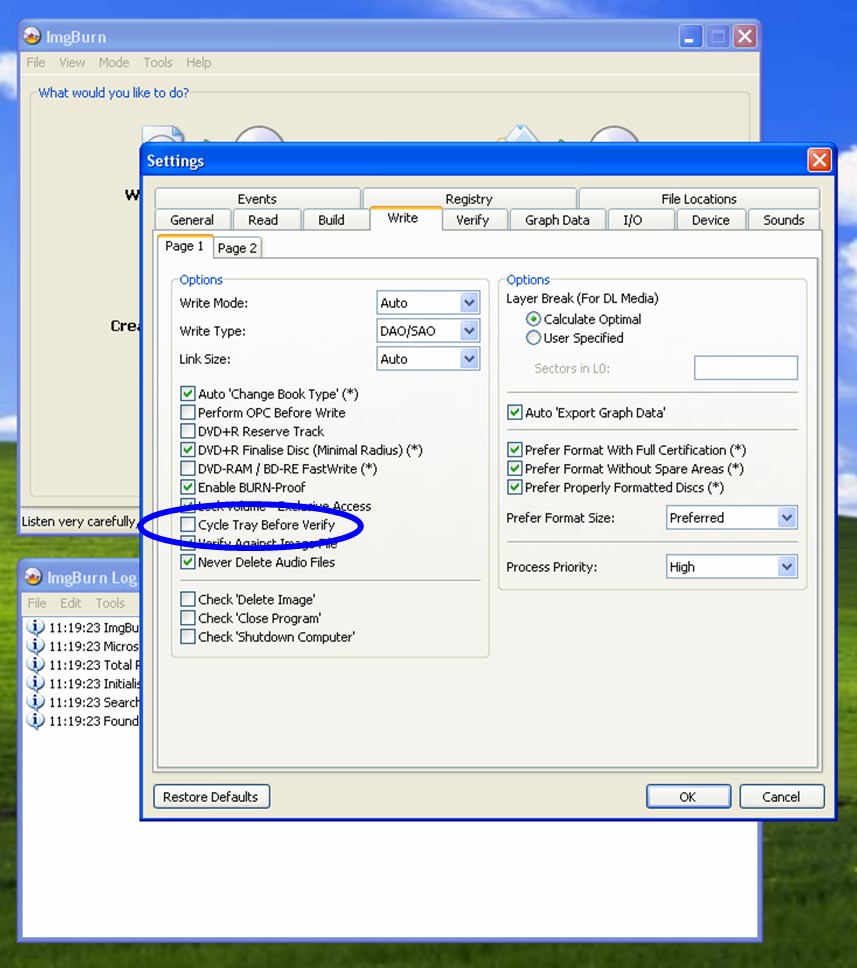Click info icon beside 11:19:23 ImgBu log entry
Screen dimensions: 857x968
[36, 627]
